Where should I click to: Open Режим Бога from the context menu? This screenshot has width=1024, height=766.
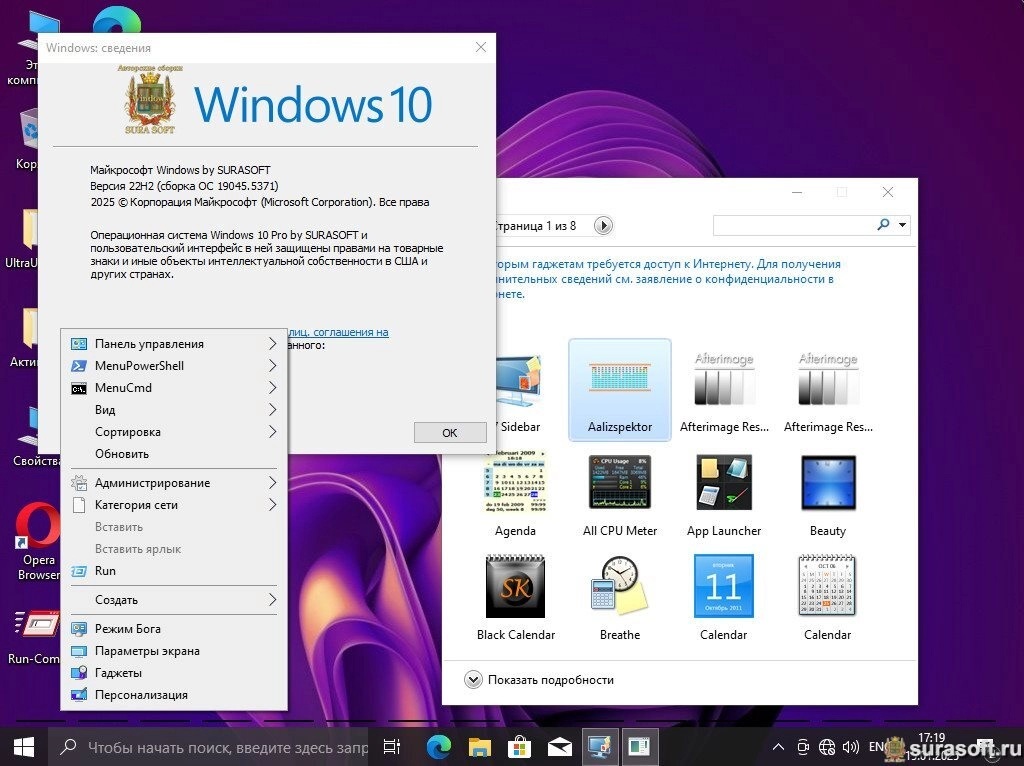(127, 629)
